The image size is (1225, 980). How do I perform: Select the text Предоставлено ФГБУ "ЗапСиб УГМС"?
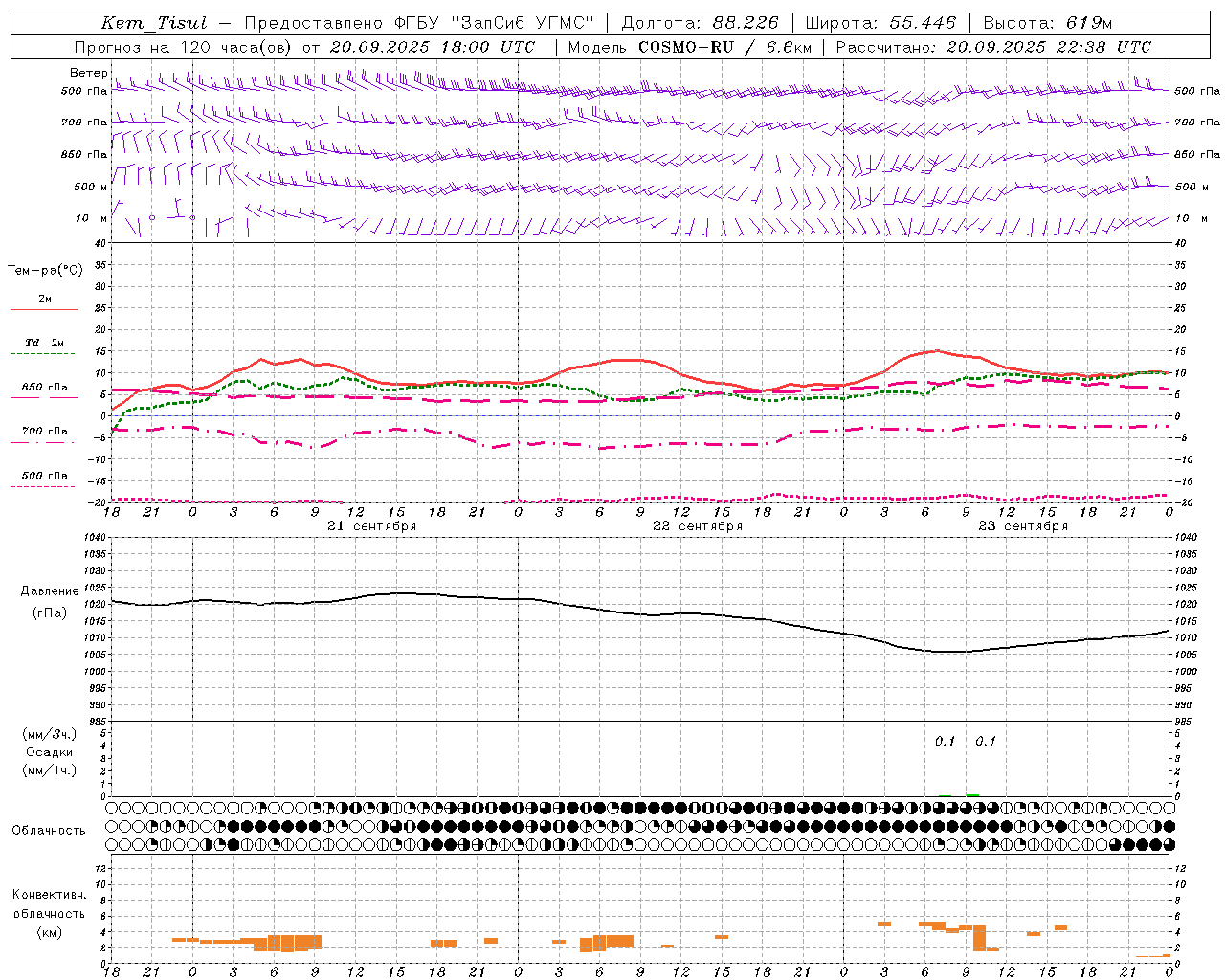pyautogui.click(x=418, y=23)
